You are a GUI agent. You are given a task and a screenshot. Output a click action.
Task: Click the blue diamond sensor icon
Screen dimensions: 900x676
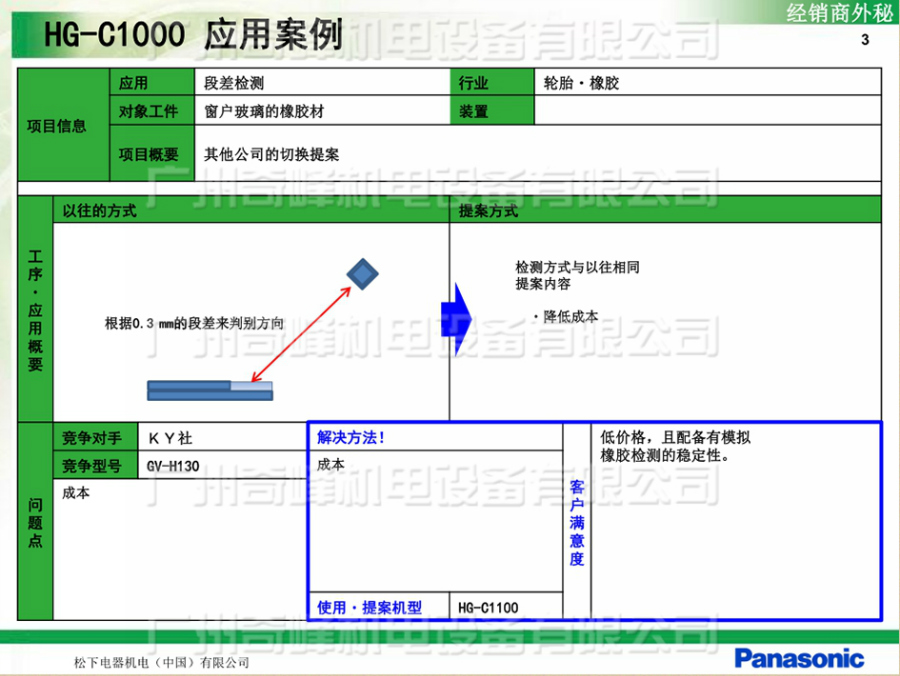point(362,273)
